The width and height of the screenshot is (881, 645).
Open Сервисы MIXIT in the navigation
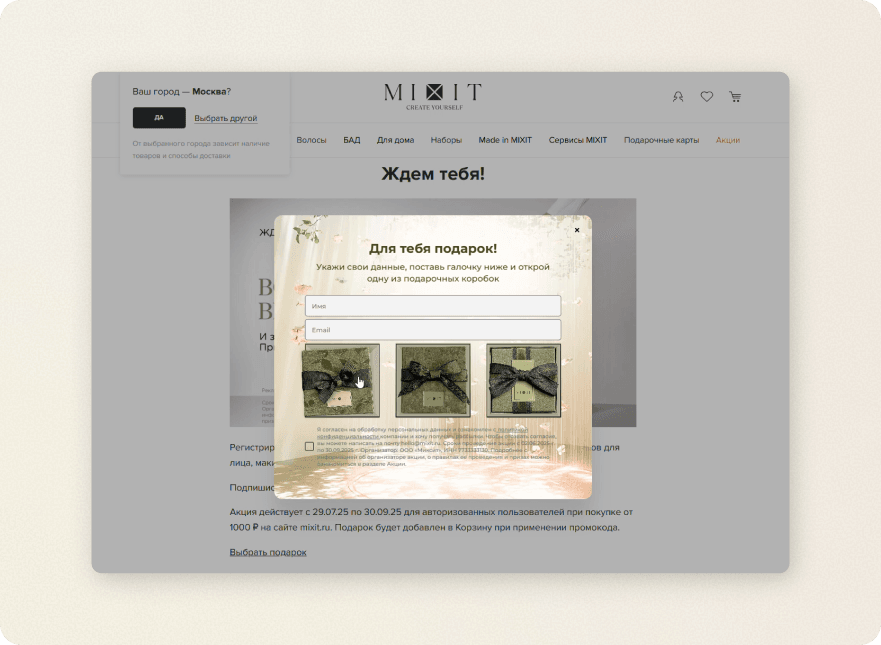point(578,140)
